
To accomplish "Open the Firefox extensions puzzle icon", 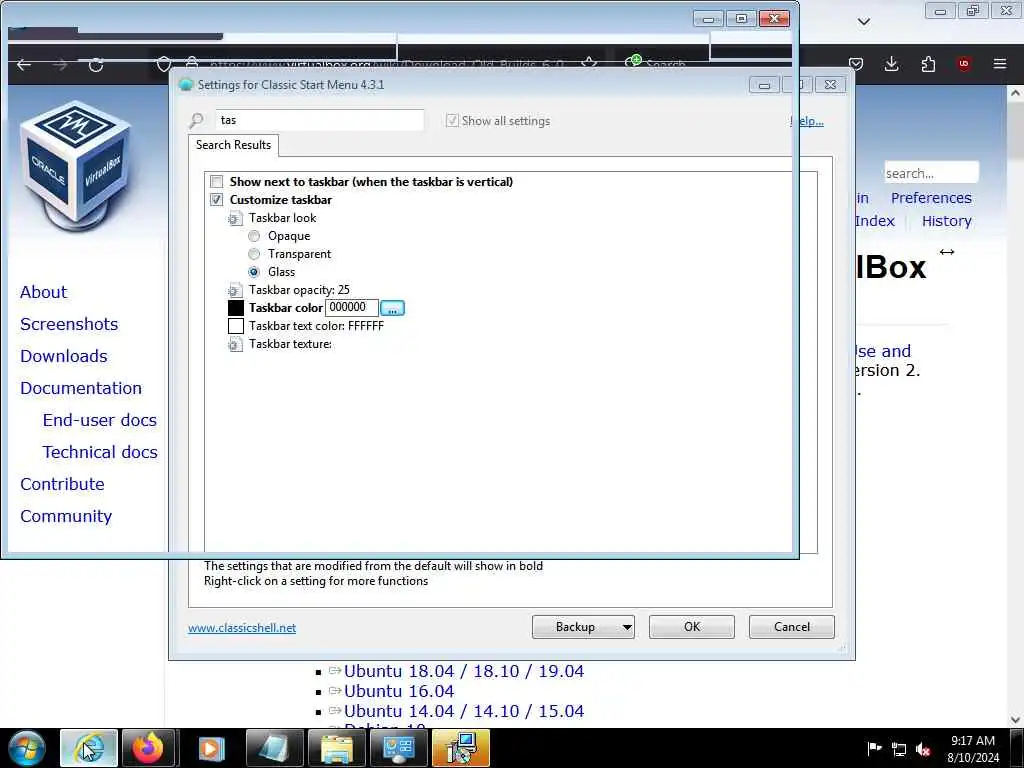I will click(x=928, y=64).
